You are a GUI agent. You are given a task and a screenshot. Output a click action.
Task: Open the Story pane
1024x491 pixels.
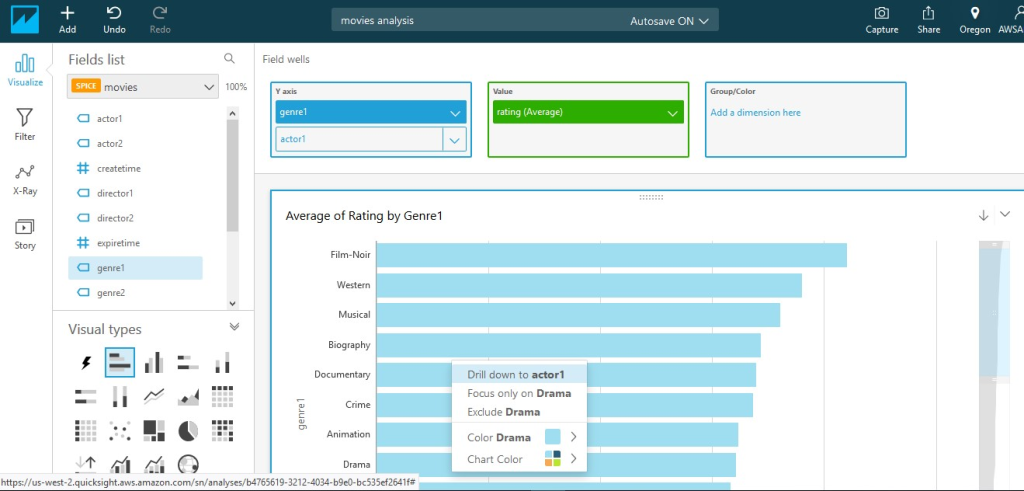(25, 234)
